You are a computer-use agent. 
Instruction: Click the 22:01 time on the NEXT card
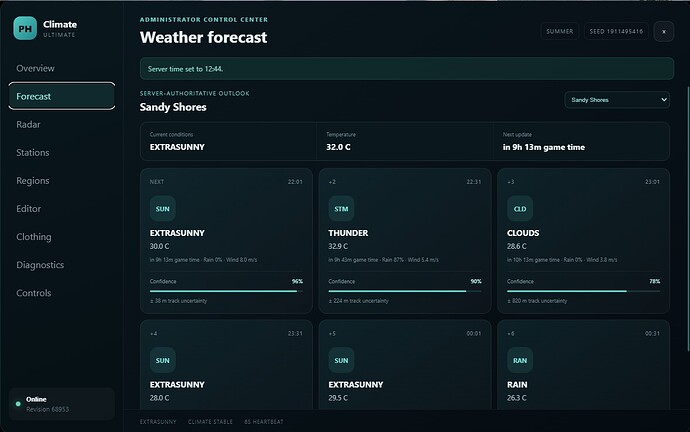click(x=295, y=182)
